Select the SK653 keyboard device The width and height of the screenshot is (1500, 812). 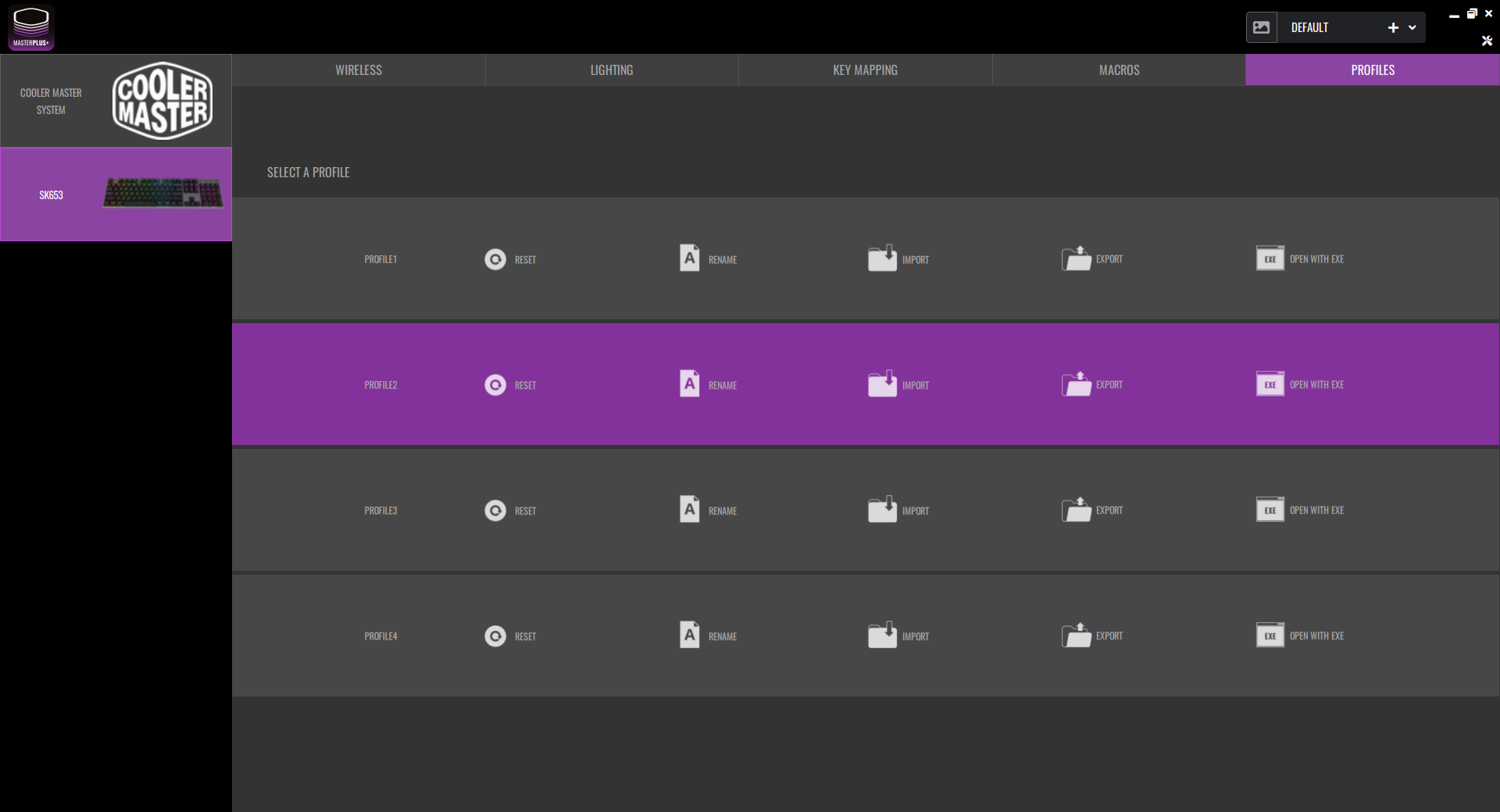point(116,194)
